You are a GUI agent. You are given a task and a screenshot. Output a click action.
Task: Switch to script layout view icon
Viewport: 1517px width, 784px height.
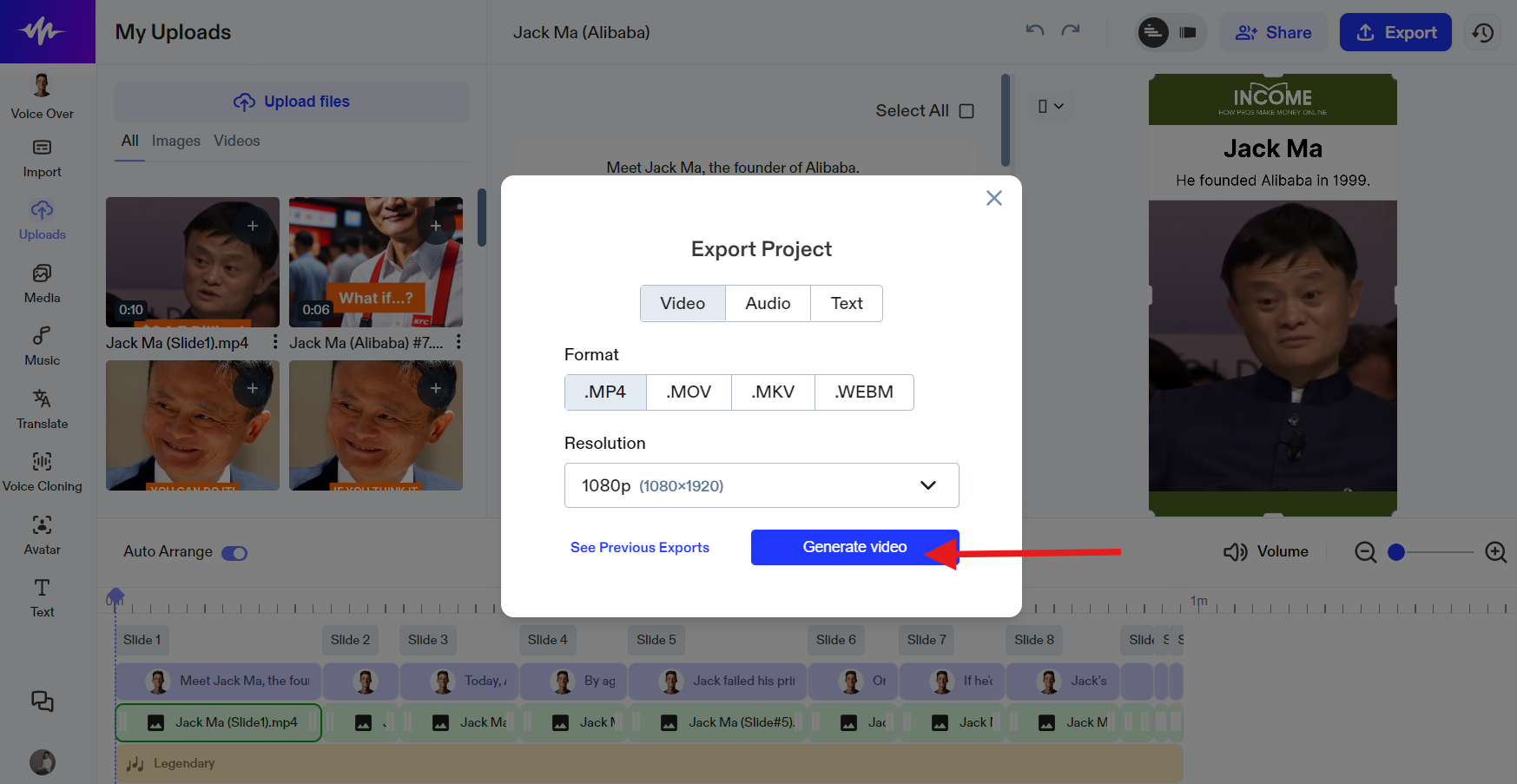1153,33
